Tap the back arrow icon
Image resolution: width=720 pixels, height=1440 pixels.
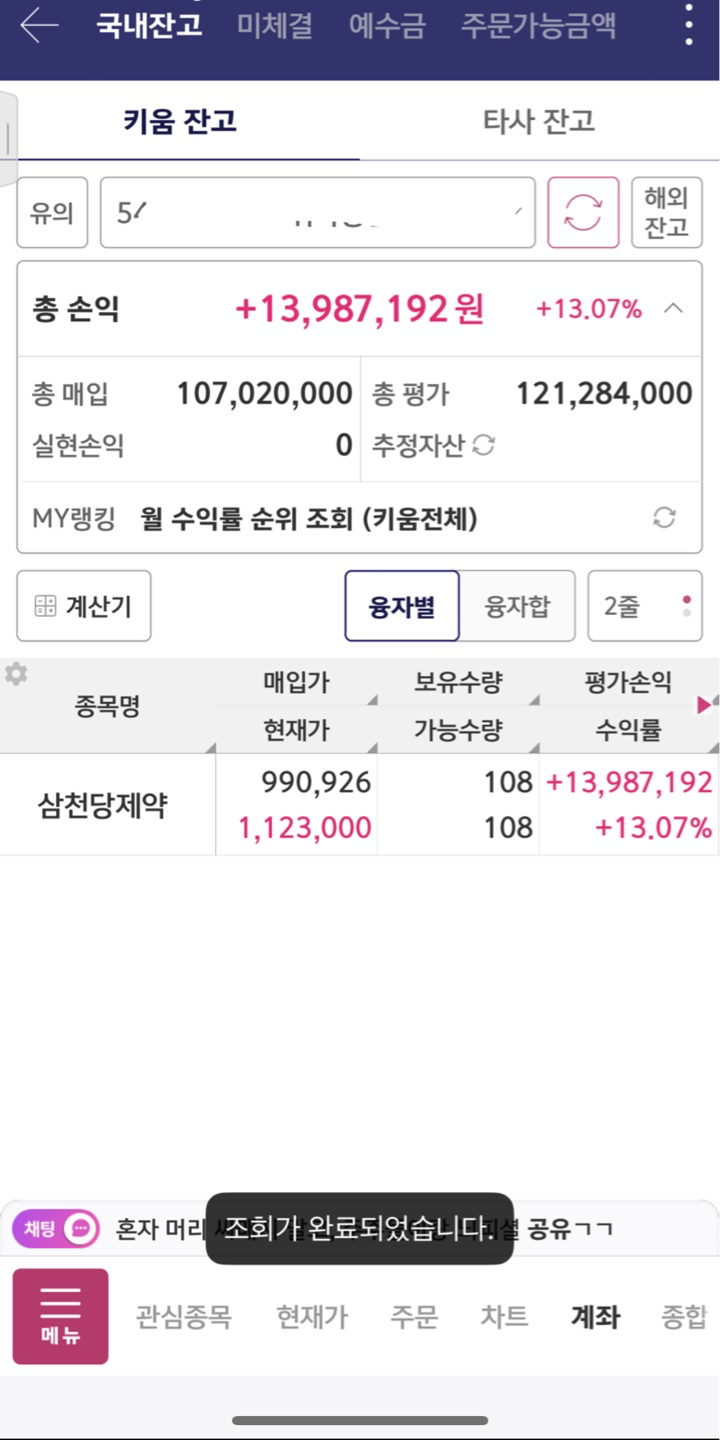click(39, 26)
